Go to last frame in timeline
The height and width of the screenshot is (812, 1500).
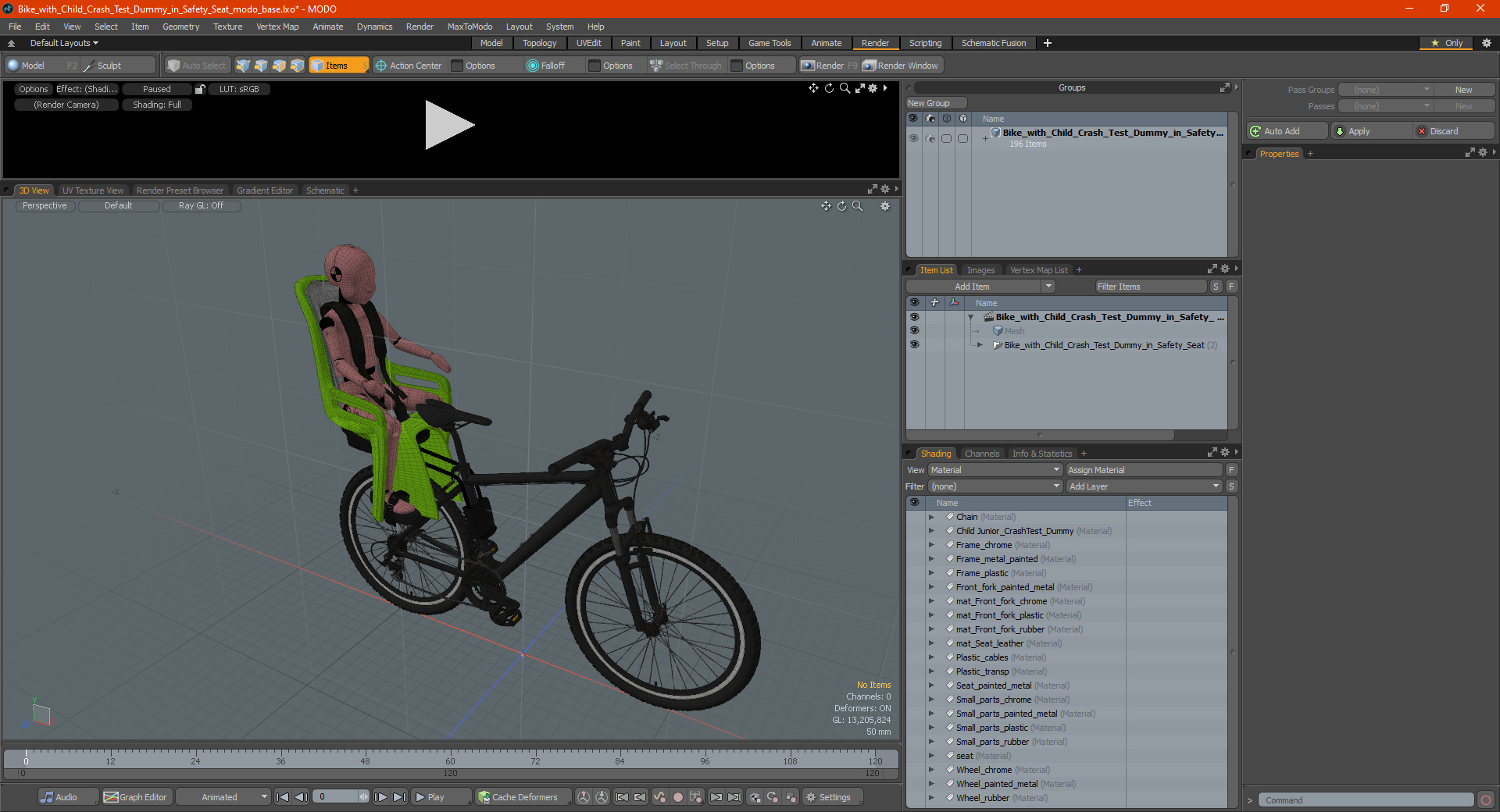(399, 797)
